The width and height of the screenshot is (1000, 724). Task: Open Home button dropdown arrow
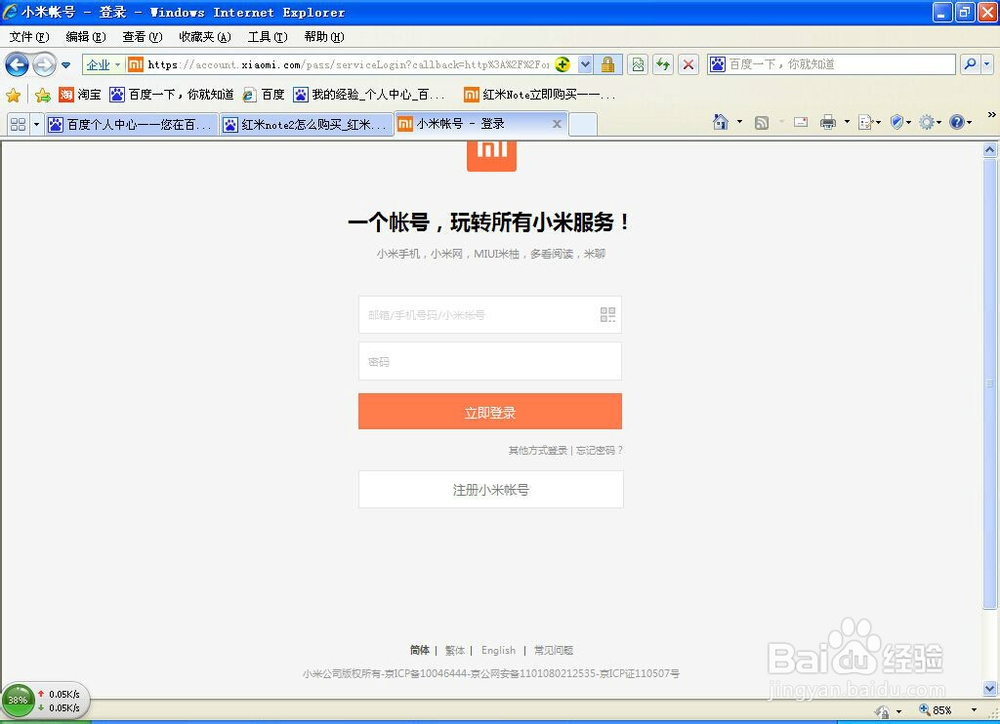740,121
